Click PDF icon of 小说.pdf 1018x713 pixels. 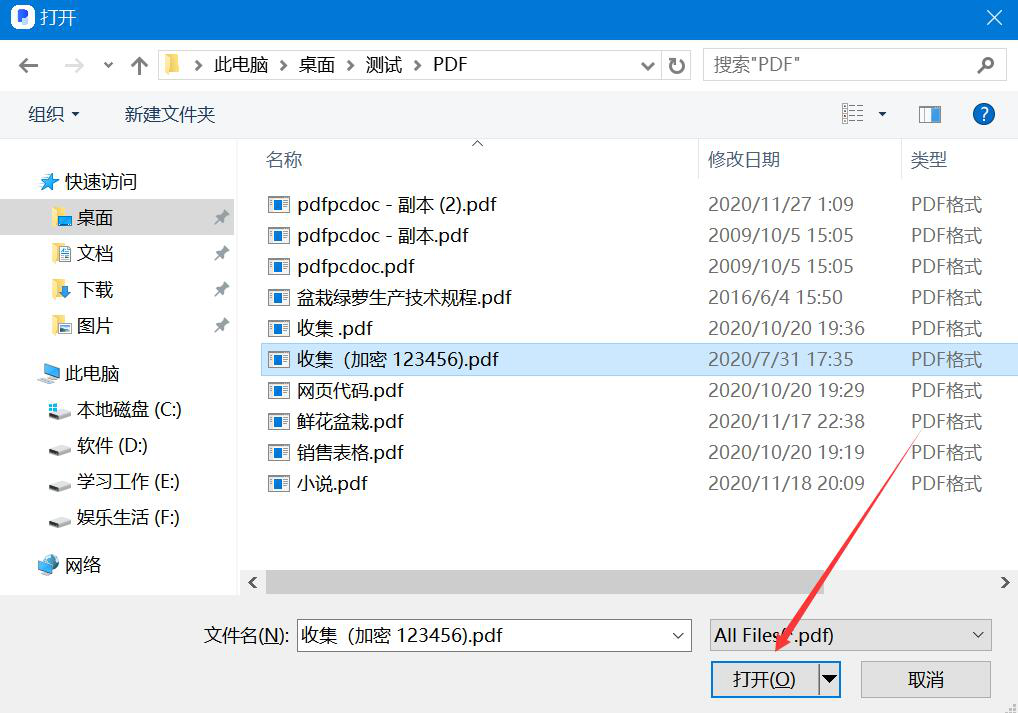click(x=279, y=484)
